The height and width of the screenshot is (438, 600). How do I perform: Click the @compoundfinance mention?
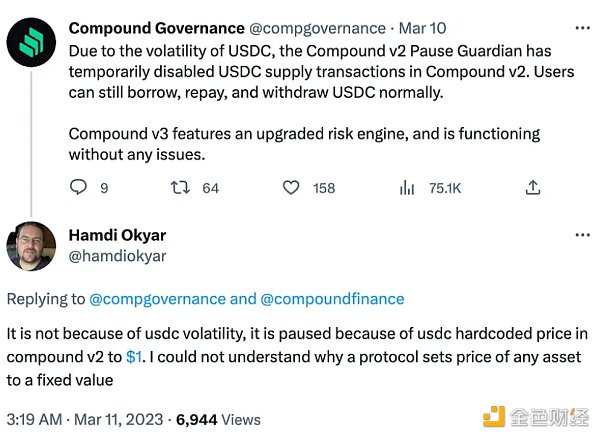[332, 298]
